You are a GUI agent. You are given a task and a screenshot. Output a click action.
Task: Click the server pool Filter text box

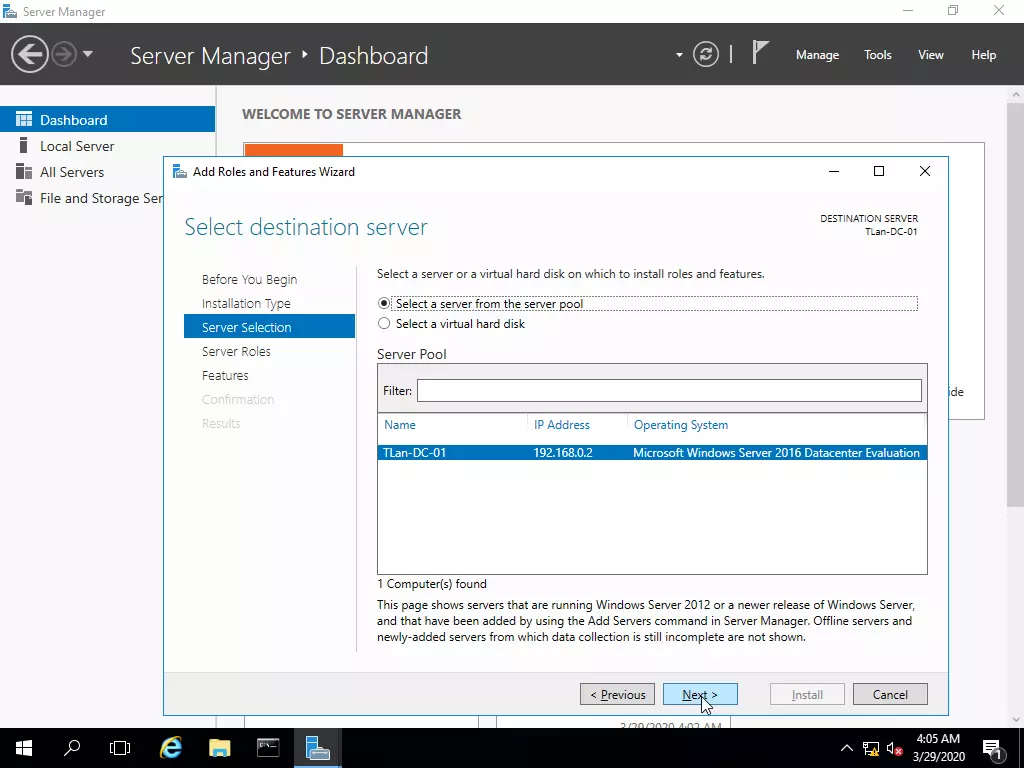tap(669, 391)
